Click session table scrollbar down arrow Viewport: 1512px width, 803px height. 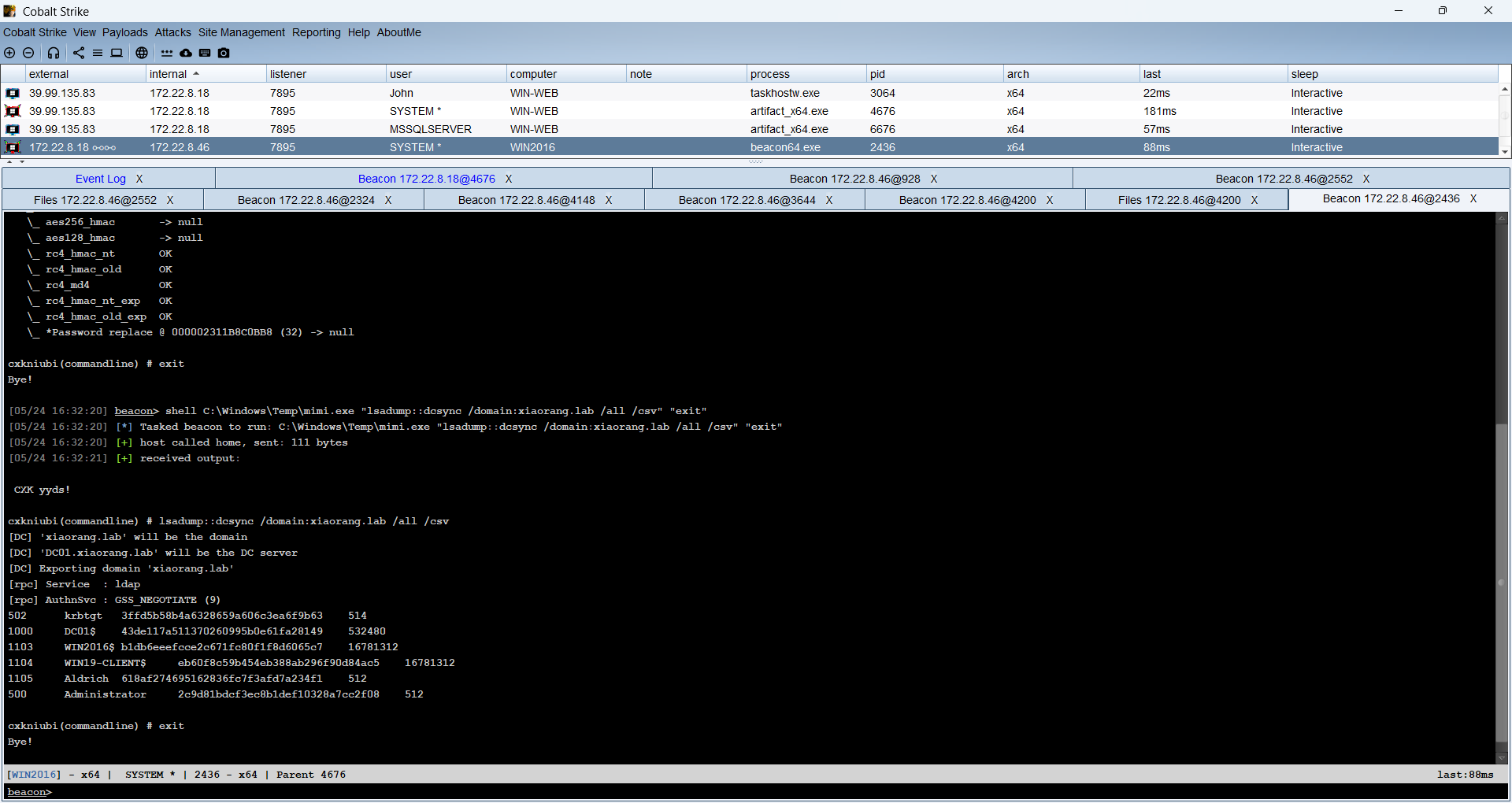coord(1505,151)
